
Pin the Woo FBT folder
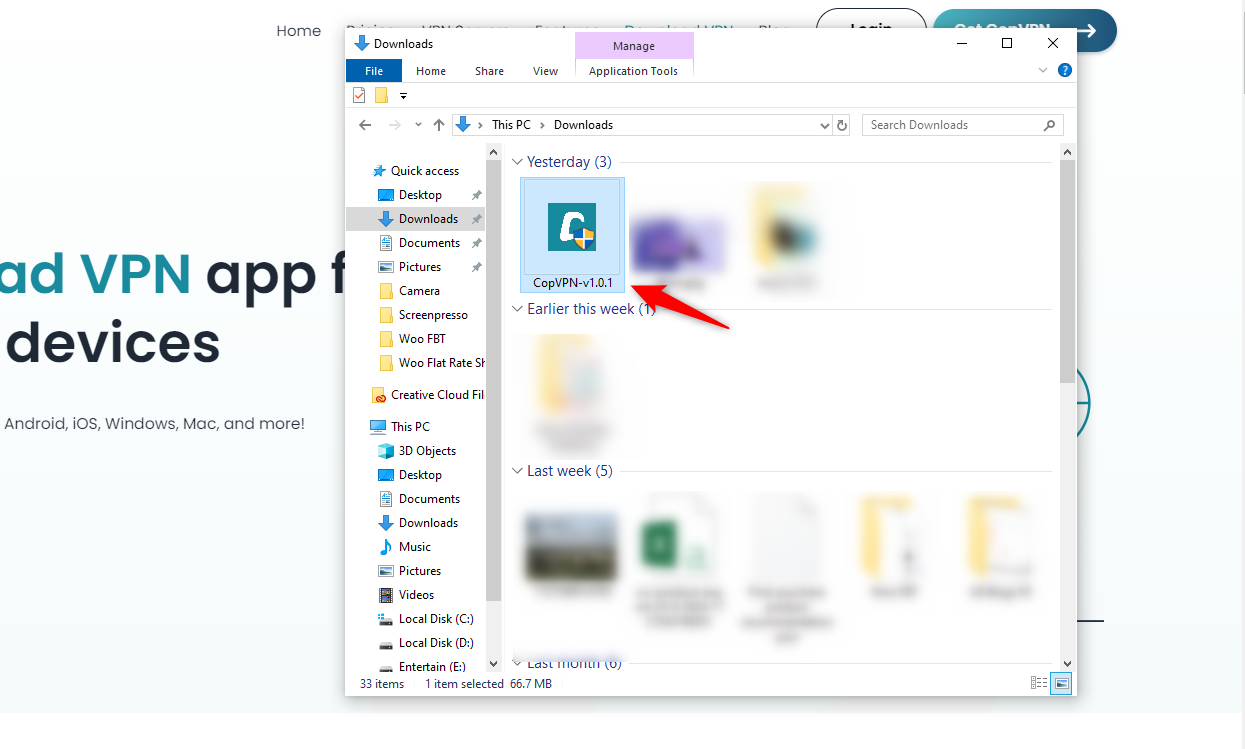477,338
